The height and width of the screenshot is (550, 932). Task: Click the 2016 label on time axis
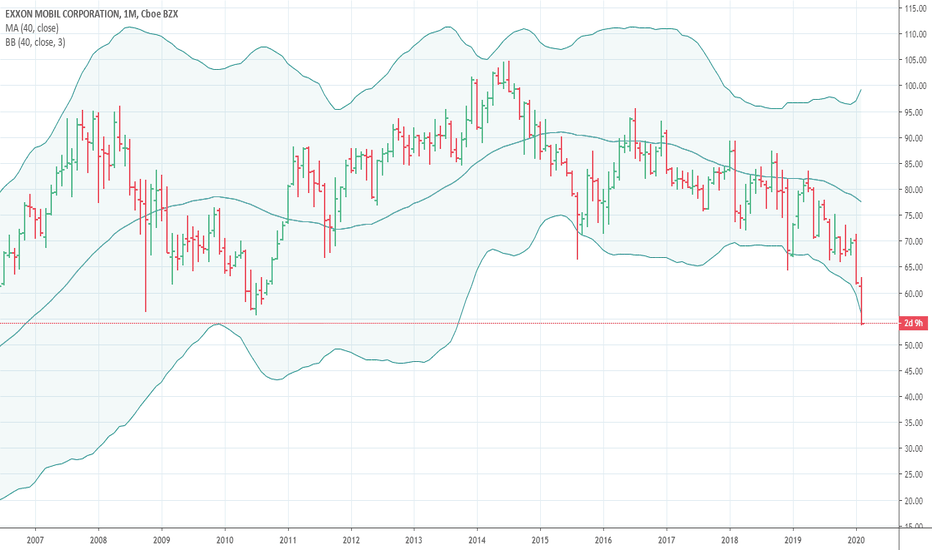[603, 540]
